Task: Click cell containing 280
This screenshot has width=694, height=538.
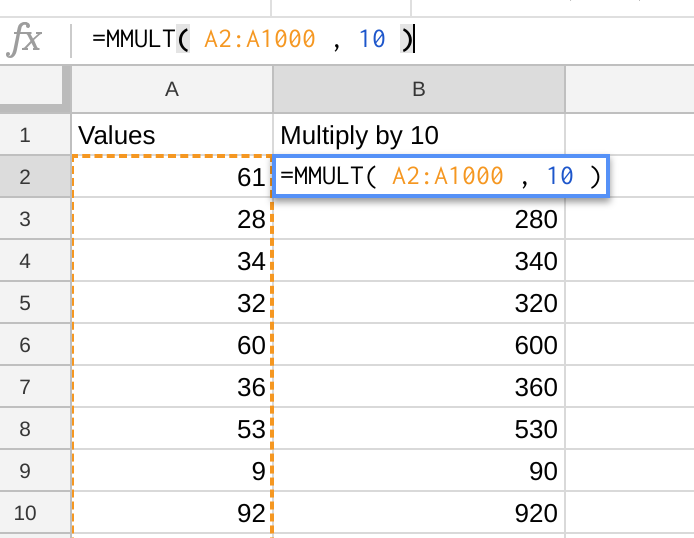Action: tap(419, 219)
